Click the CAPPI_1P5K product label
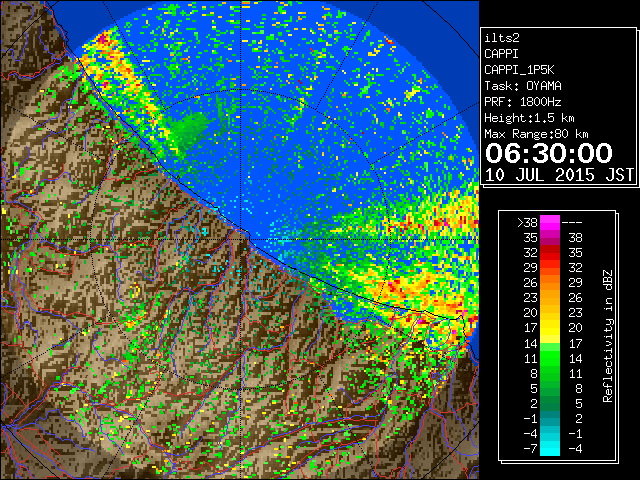The height and width of the screenshot is (480, 640). click(519, 70)
